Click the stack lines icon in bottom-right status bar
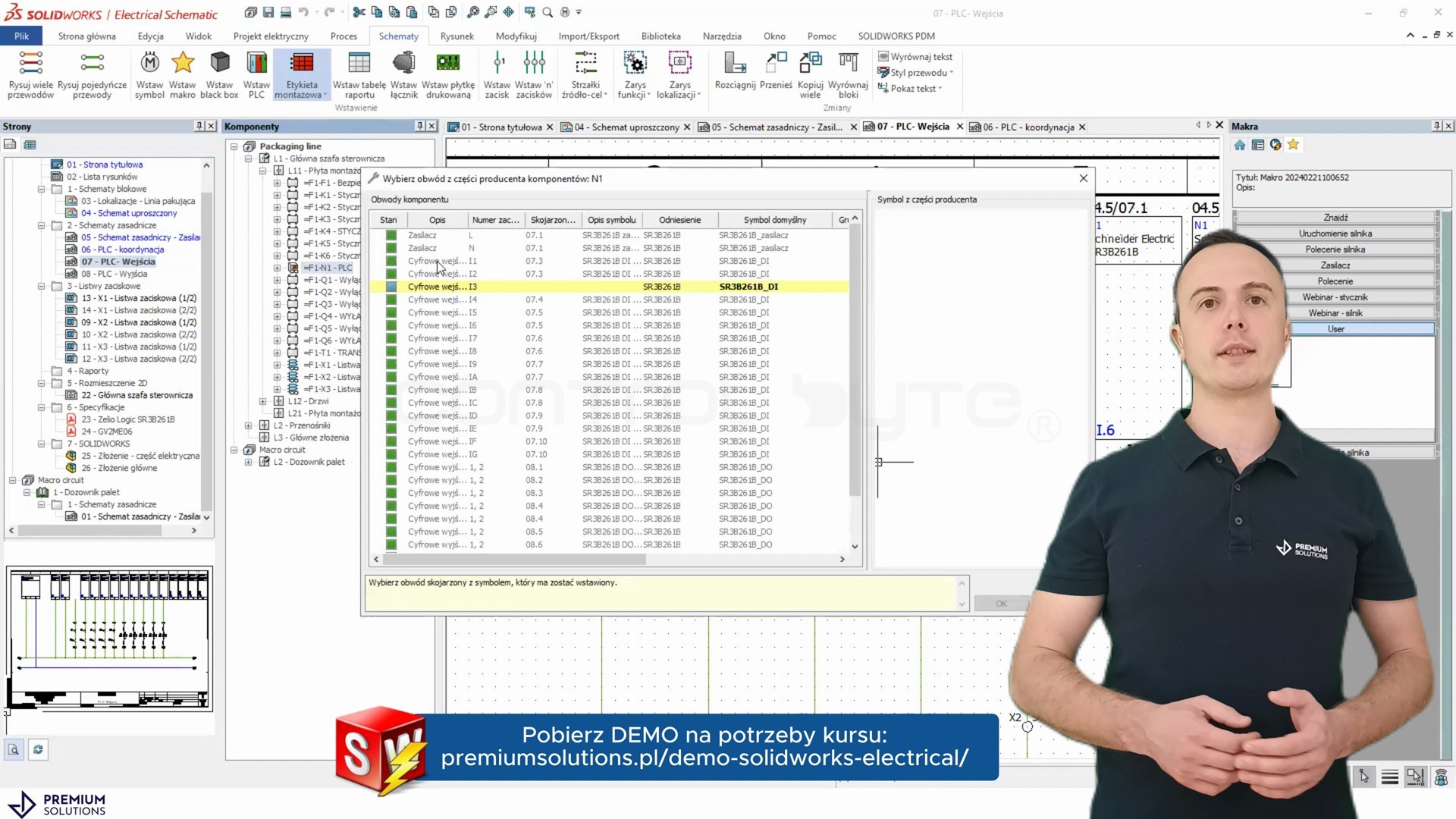Image resolution: width=1456 pixels, height=819 pixels. point(1390,777)
